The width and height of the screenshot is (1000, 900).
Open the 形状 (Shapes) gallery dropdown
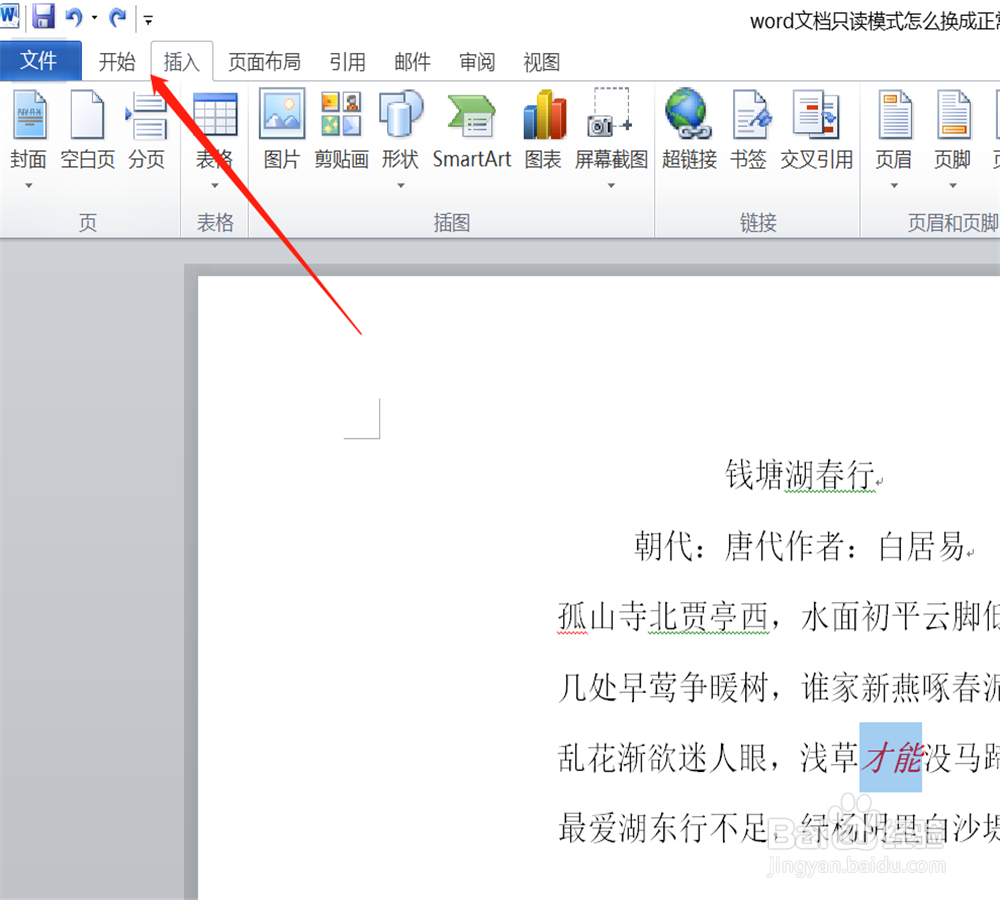pyautogui.click(x=400, y=186)
